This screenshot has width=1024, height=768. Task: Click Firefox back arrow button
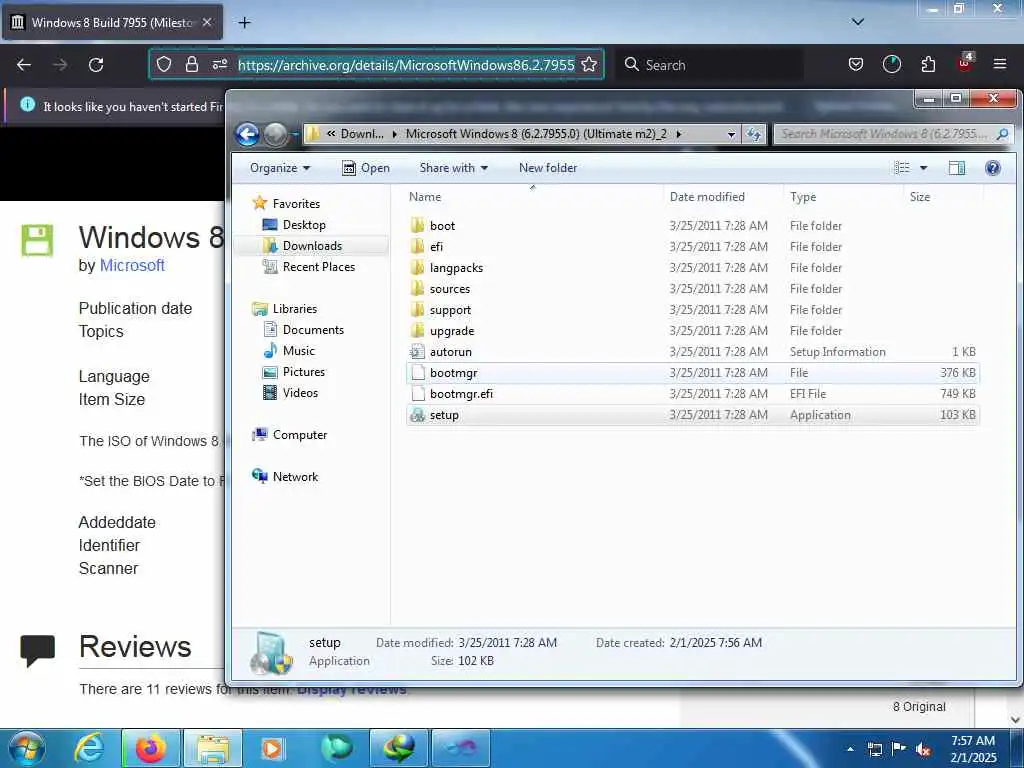[x=24, y=65]
